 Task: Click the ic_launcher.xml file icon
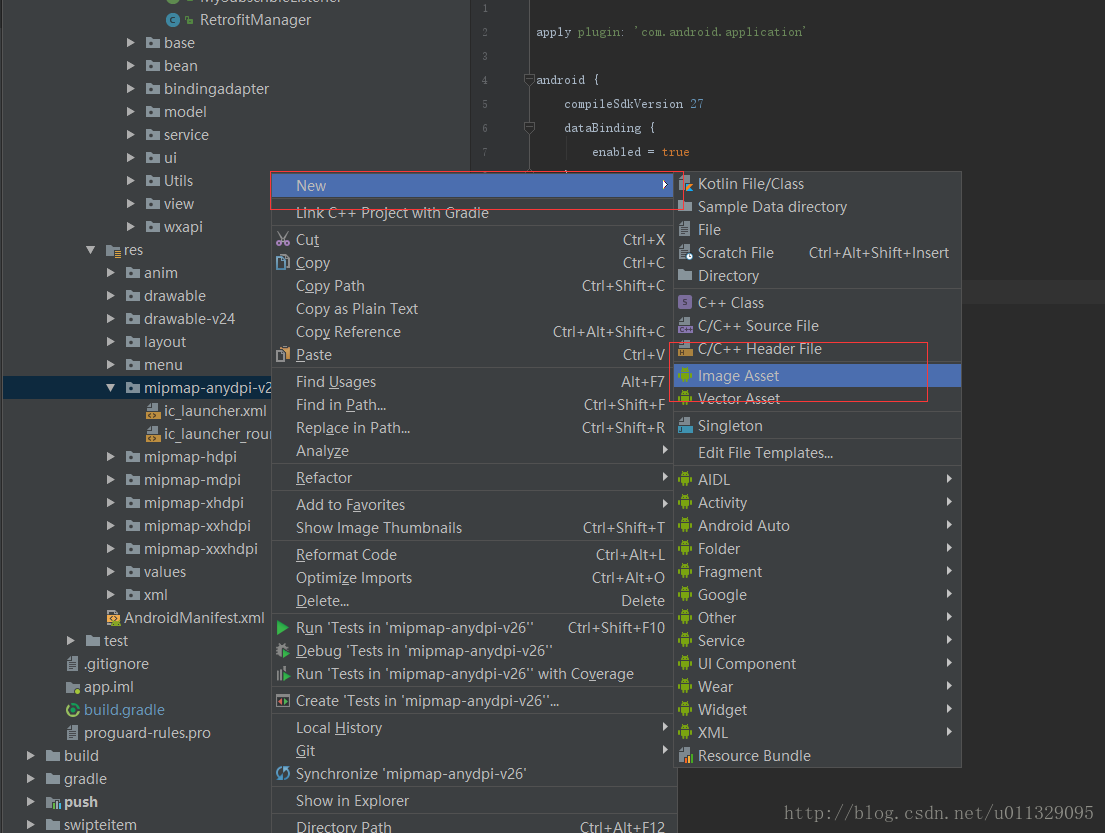tap(153, 411)
